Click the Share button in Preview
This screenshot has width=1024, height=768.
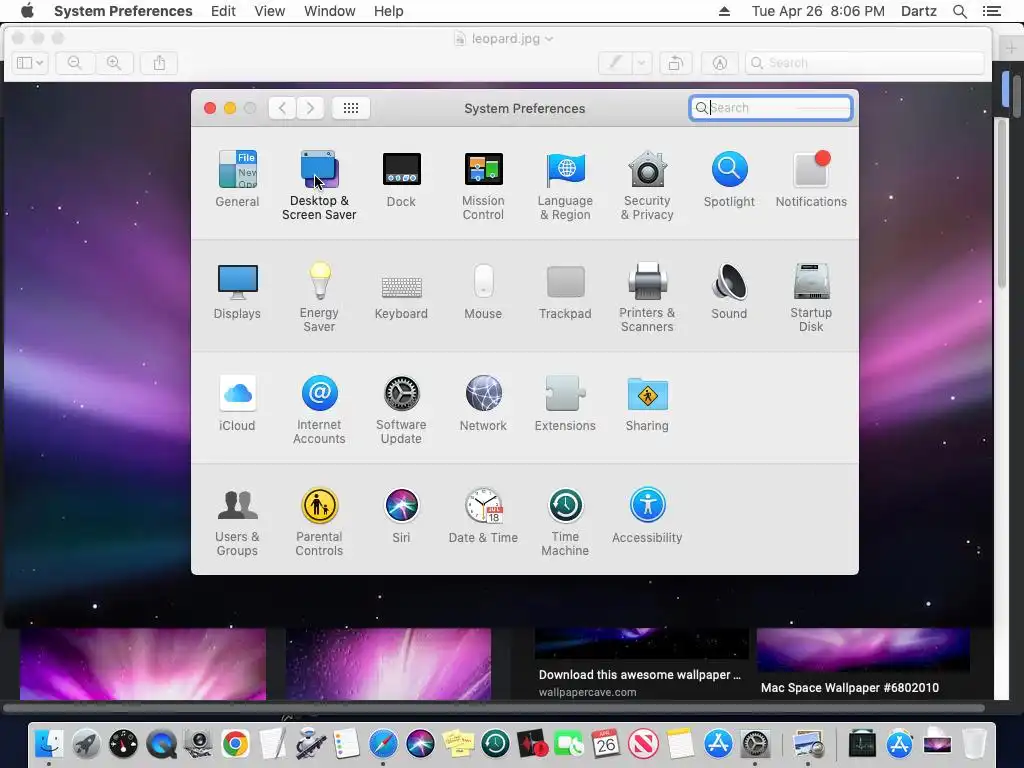(x=159, y=63)
